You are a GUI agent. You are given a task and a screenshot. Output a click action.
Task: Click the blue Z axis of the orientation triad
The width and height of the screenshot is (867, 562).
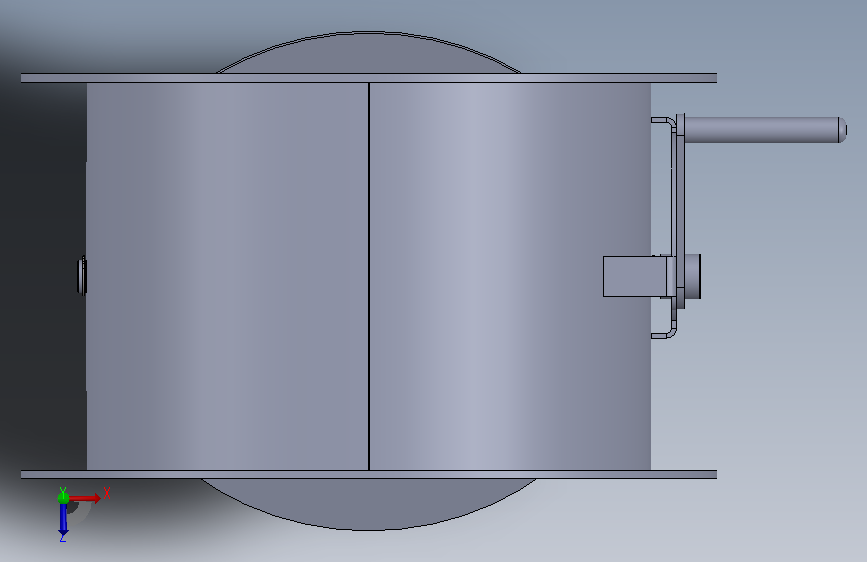point(63,520)
